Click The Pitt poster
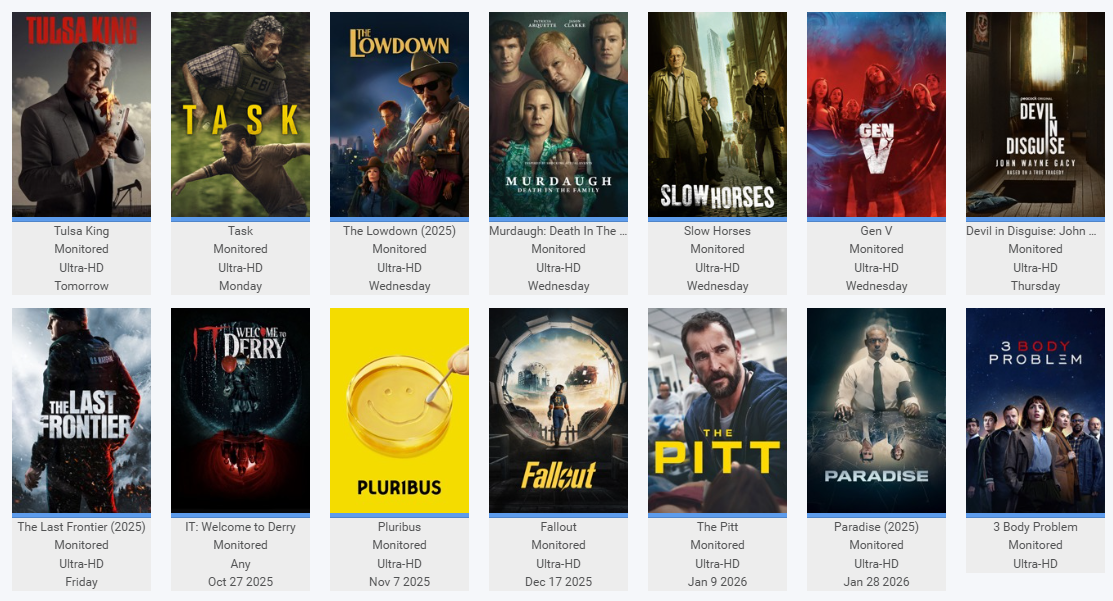This screenshot has height=601, width=1113. click(x=718, y=410)
